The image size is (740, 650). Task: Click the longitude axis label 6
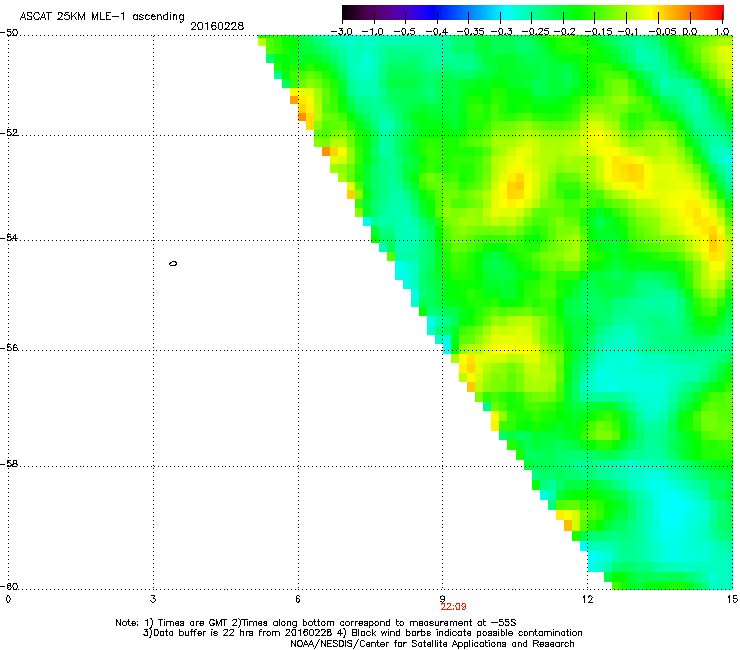[298, 599]
